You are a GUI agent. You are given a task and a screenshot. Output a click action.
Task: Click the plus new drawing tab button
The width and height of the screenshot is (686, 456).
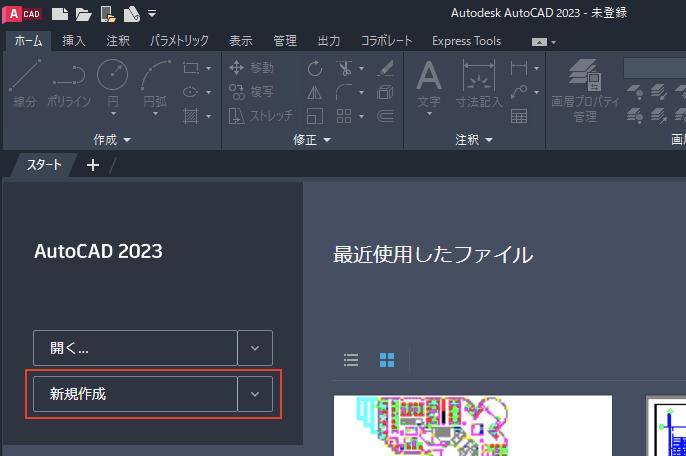93,165
